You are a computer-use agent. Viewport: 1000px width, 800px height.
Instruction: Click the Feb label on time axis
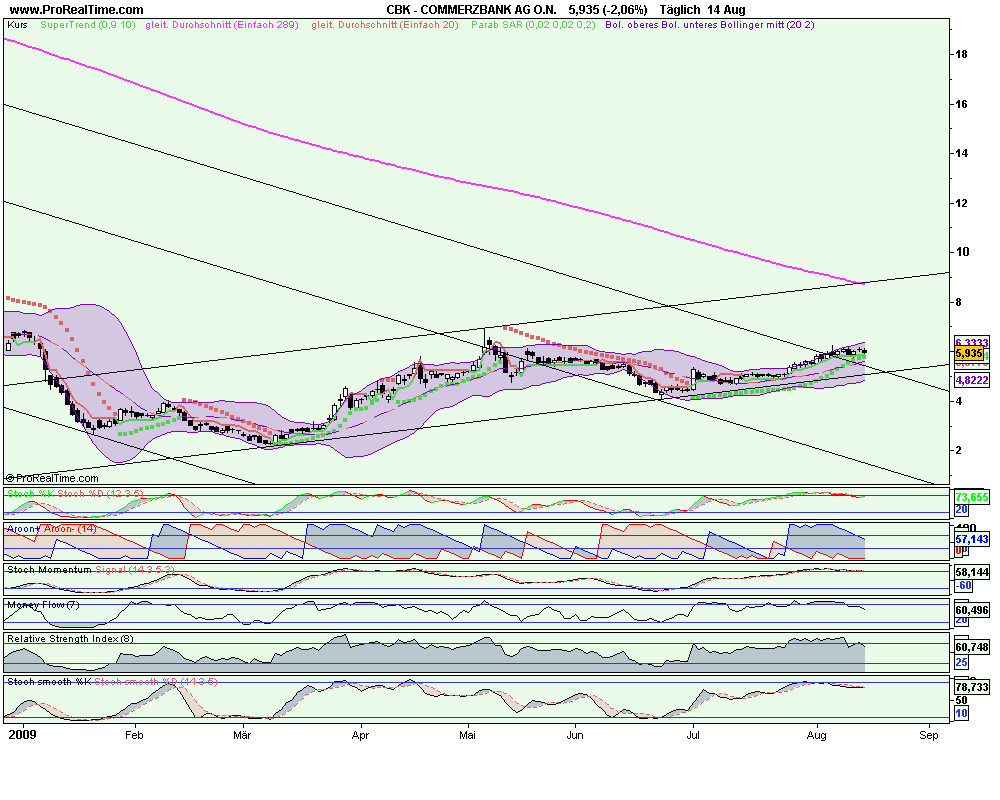coord(134,735)
